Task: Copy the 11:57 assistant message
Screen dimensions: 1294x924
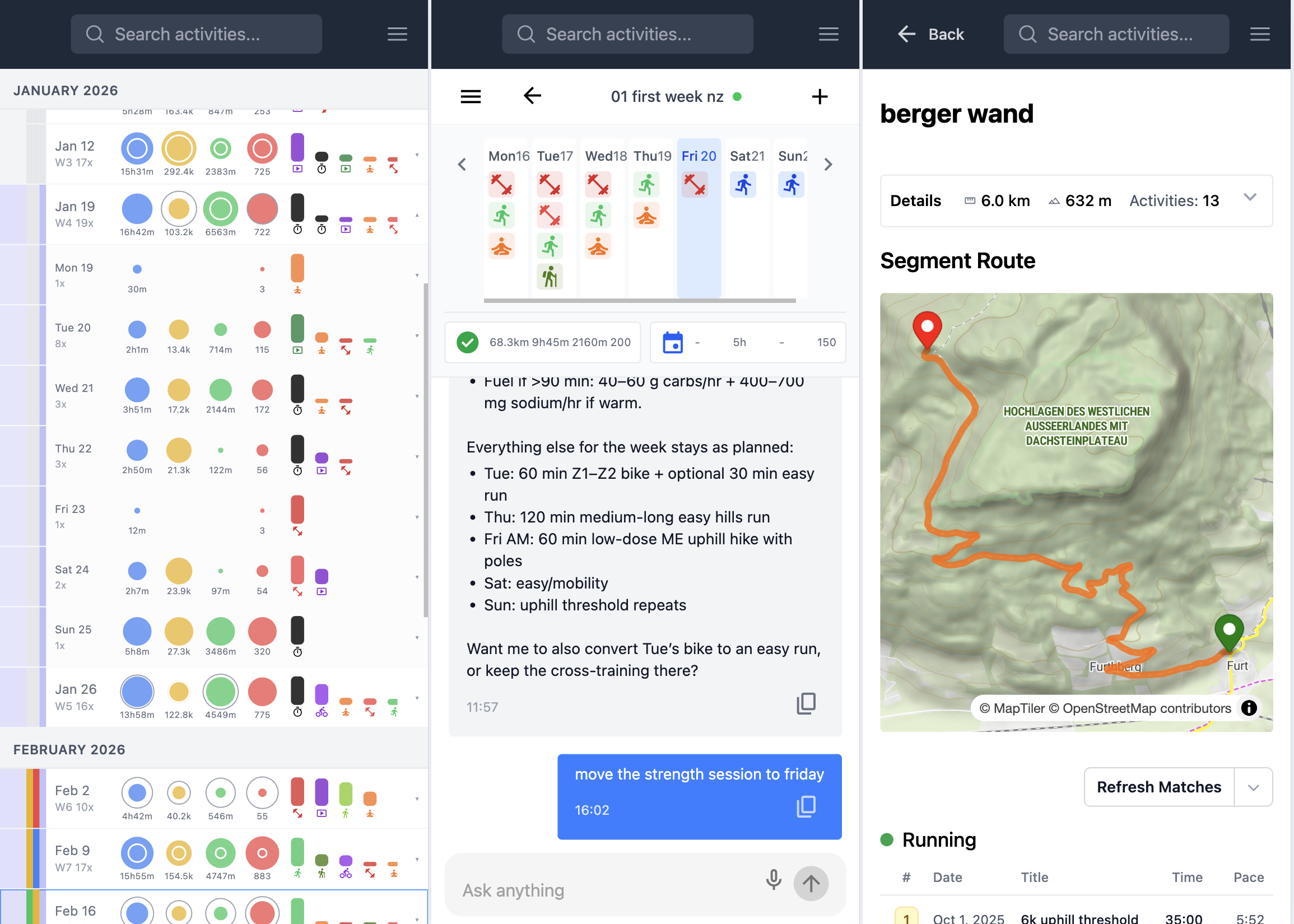Action: 806,704
